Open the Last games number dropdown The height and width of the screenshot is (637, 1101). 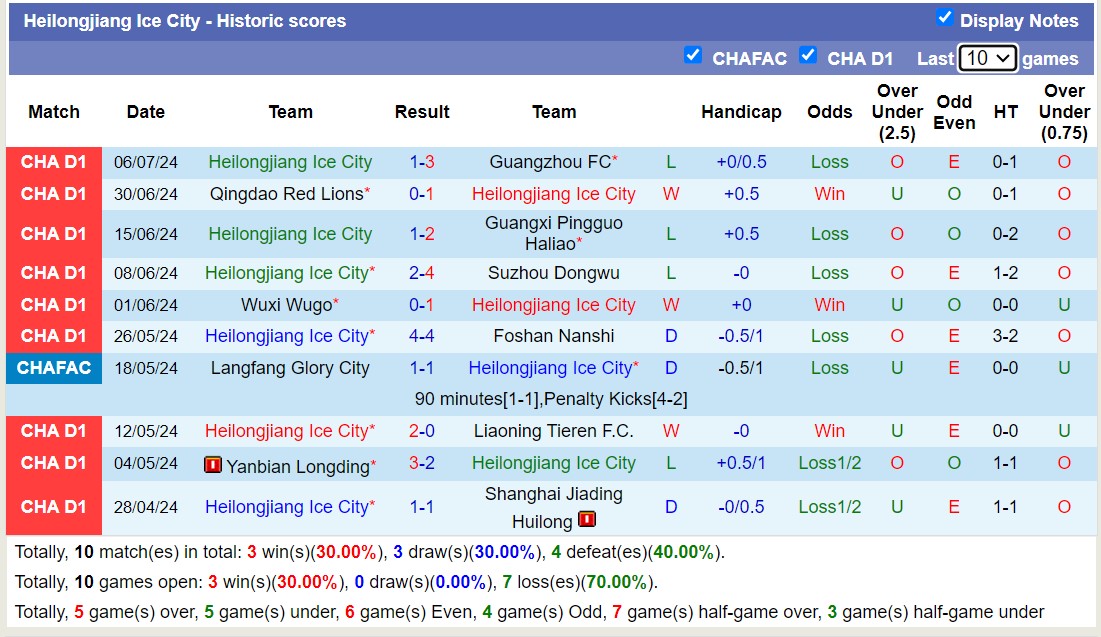pos(989,58)
